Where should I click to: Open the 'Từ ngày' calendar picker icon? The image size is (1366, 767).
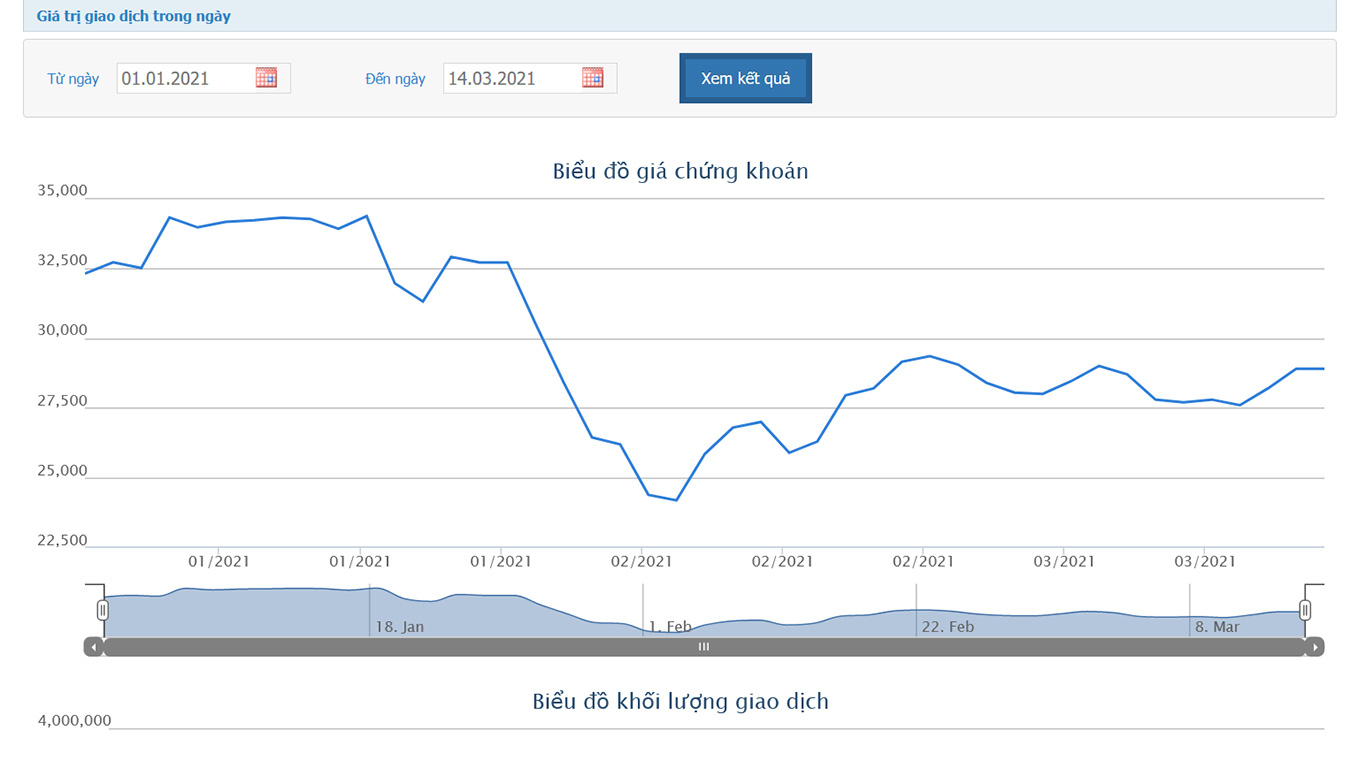coord(266,78)
